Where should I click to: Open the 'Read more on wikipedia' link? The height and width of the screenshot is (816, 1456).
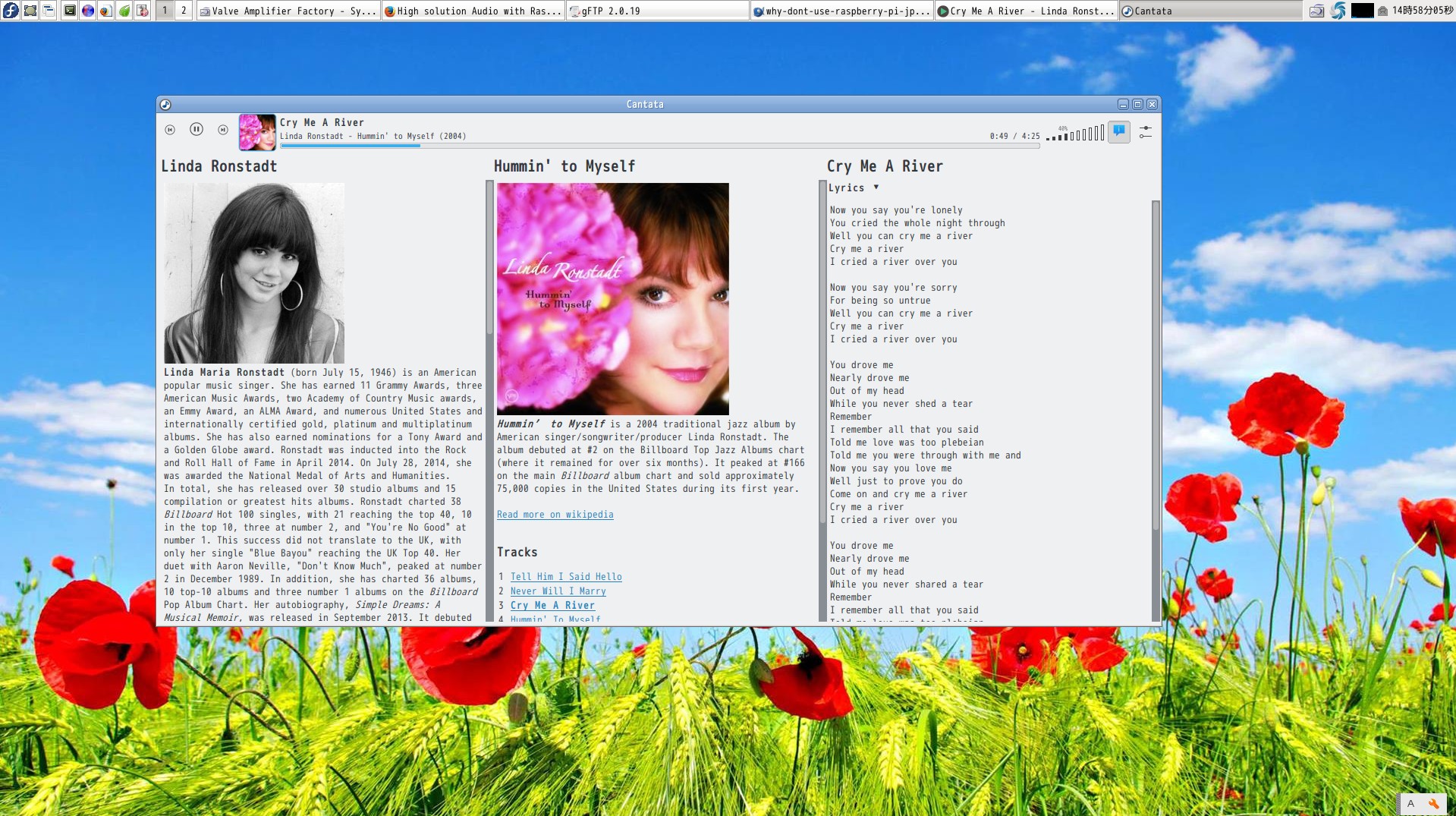coord(555,515)
